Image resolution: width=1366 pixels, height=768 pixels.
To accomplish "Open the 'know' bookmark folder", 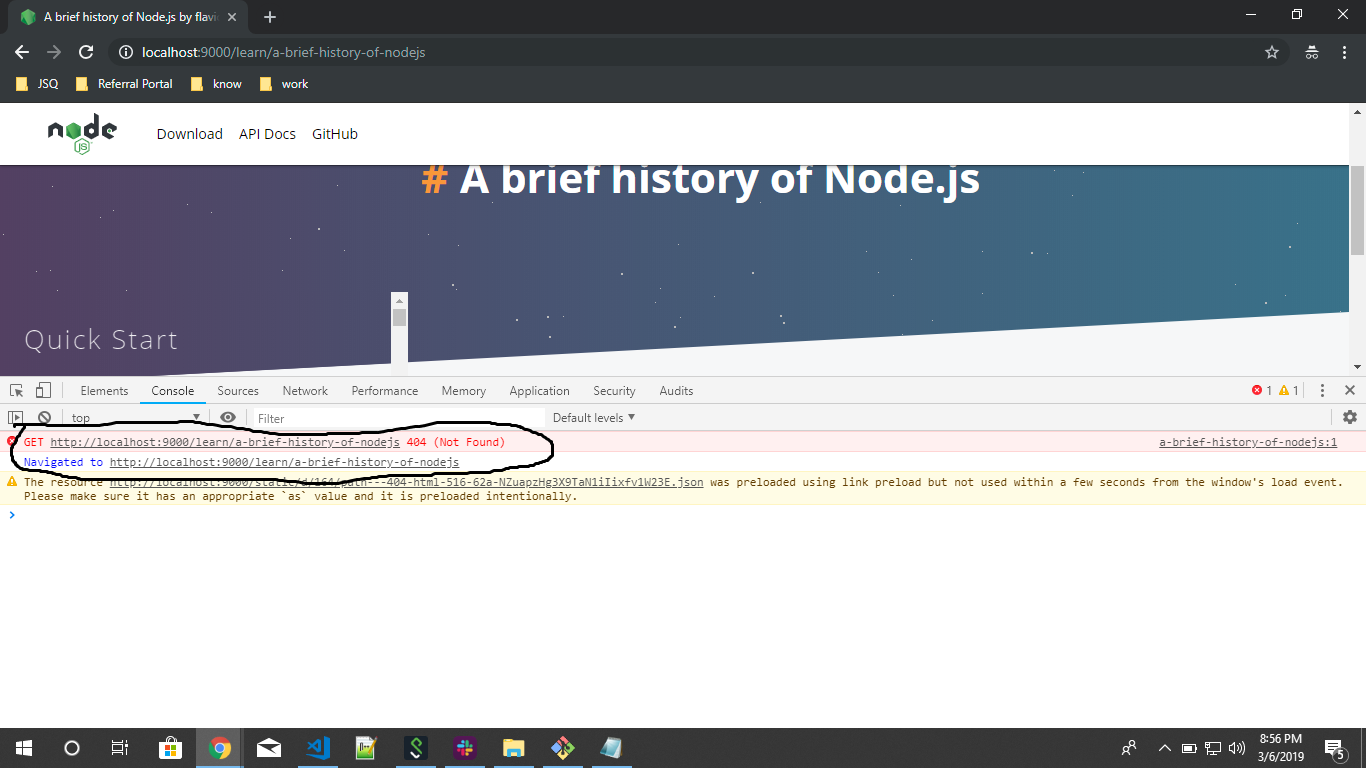I will pos(216,84).
